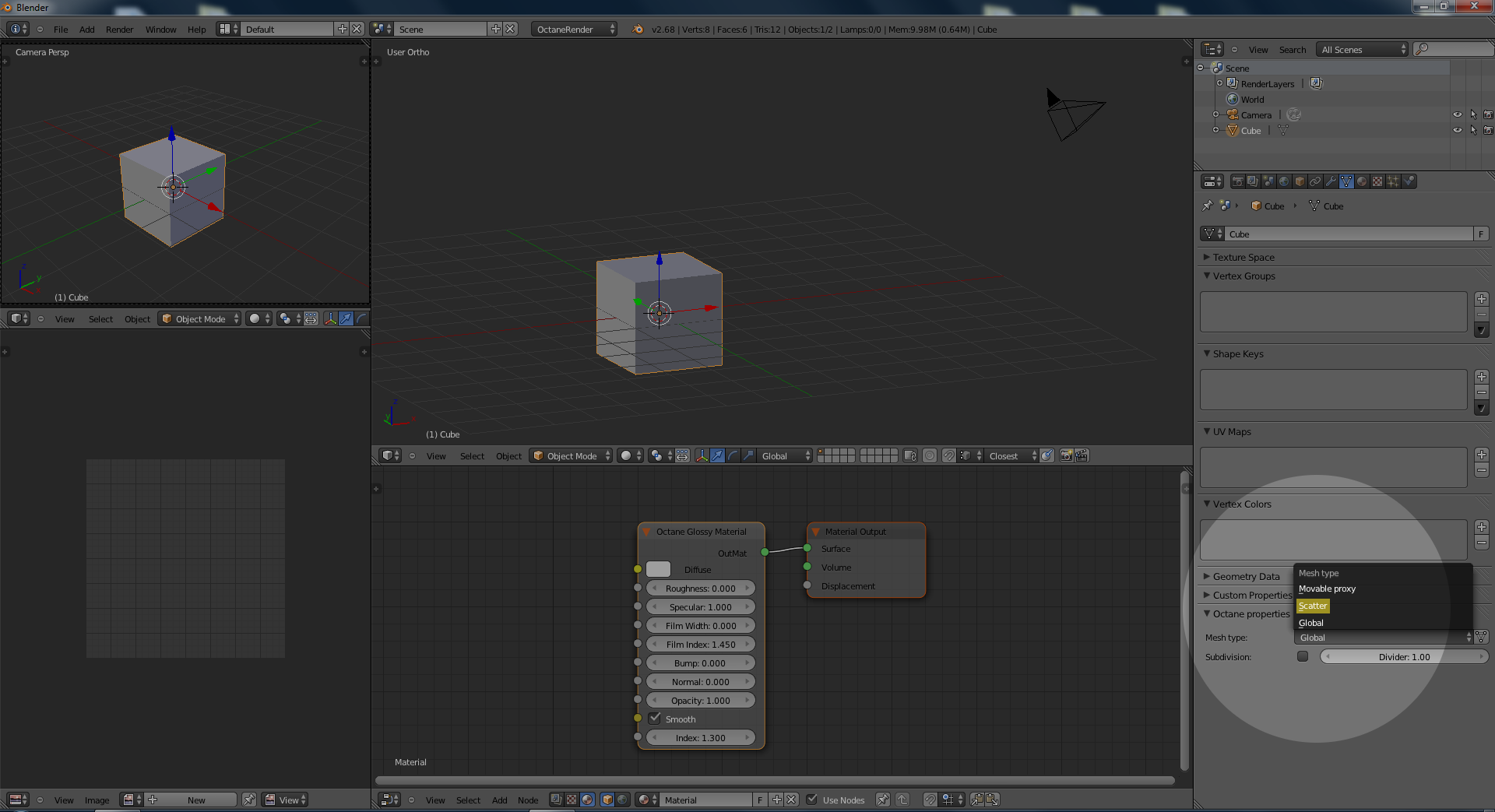Open the Modifiers wrench tab
This screenshot has width=1495, height=812.
[x=1331, y=181]
